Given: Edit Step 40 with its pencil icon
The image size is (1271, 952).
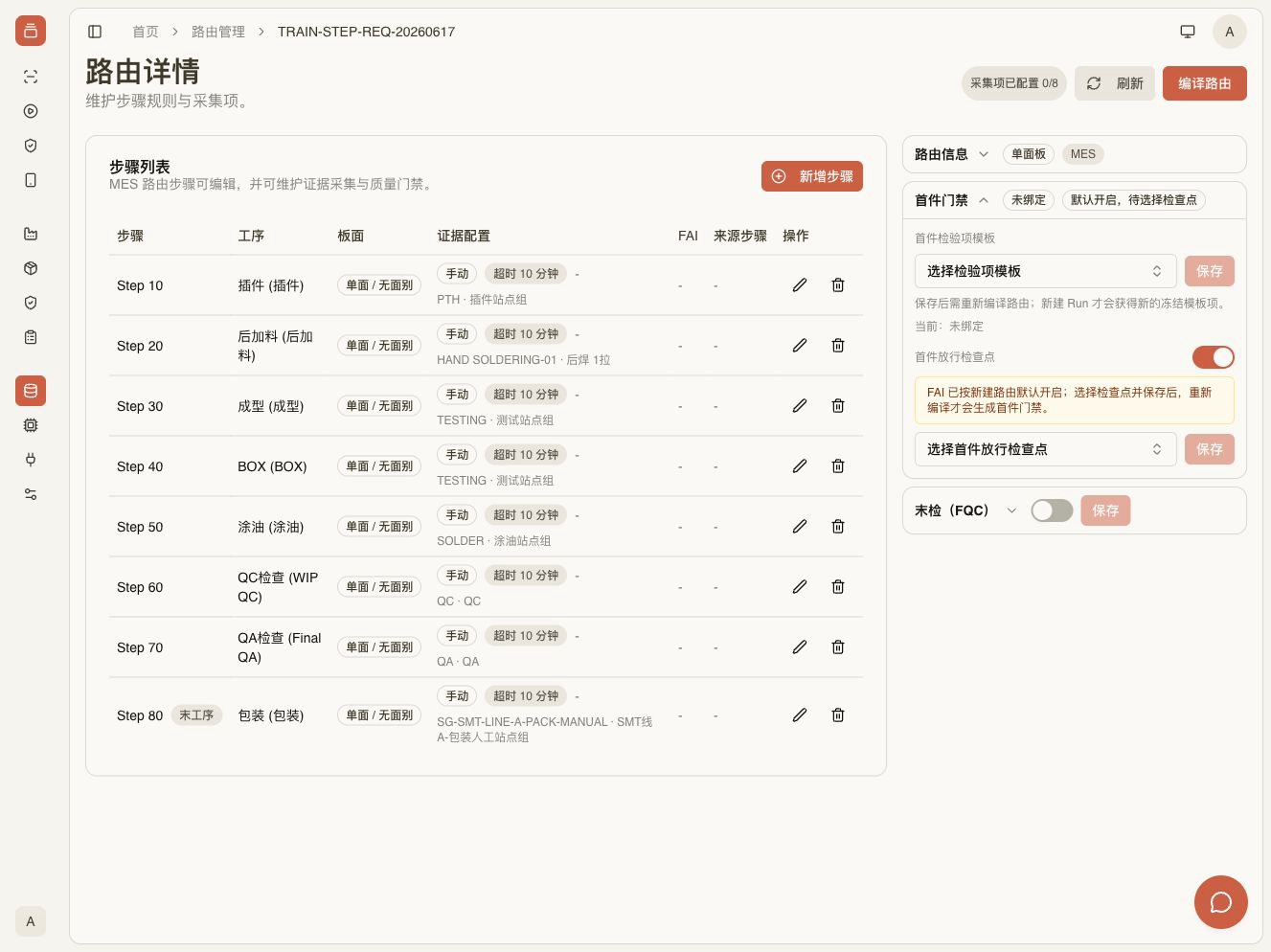Looking at the screenshot, I should (x=800, y=466).
